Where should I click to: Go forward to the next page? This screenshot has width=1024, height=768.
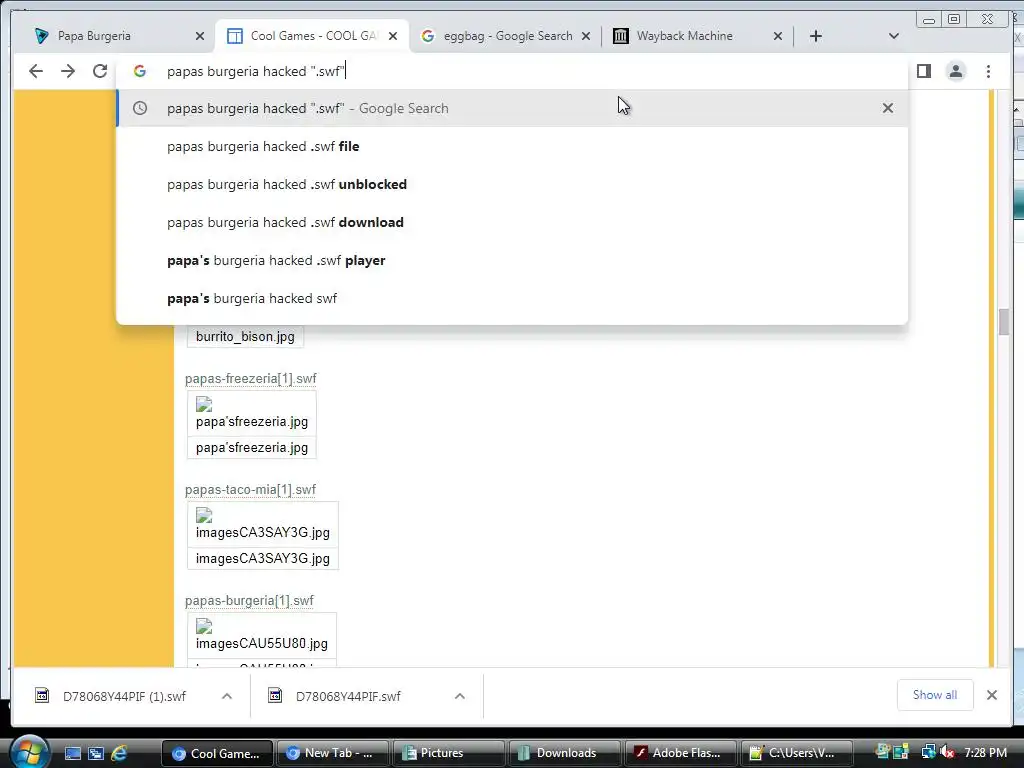[68, 71]
